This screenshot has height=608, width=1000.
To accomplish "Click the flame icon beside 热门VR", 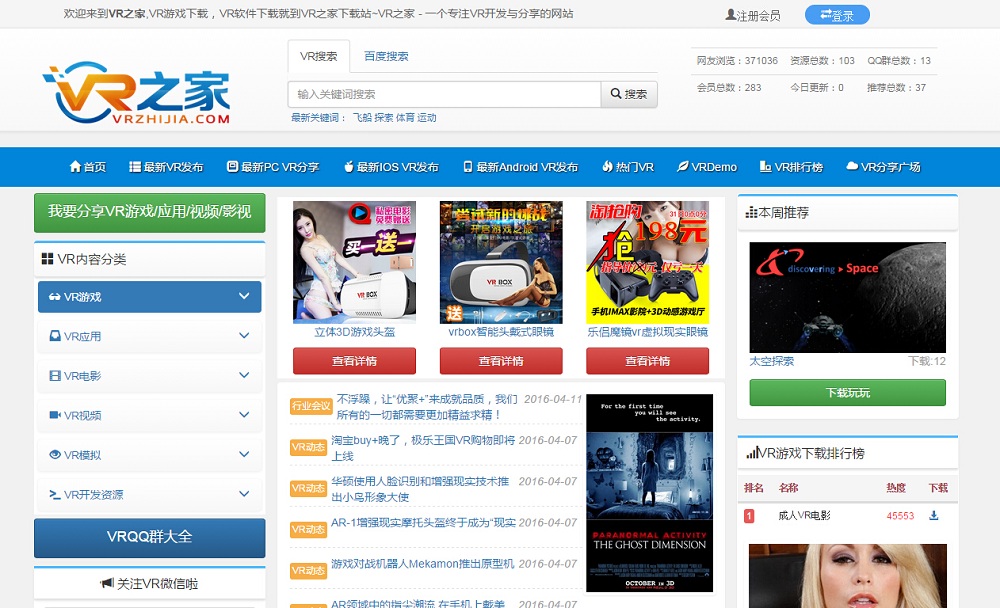I will point(607,167).
